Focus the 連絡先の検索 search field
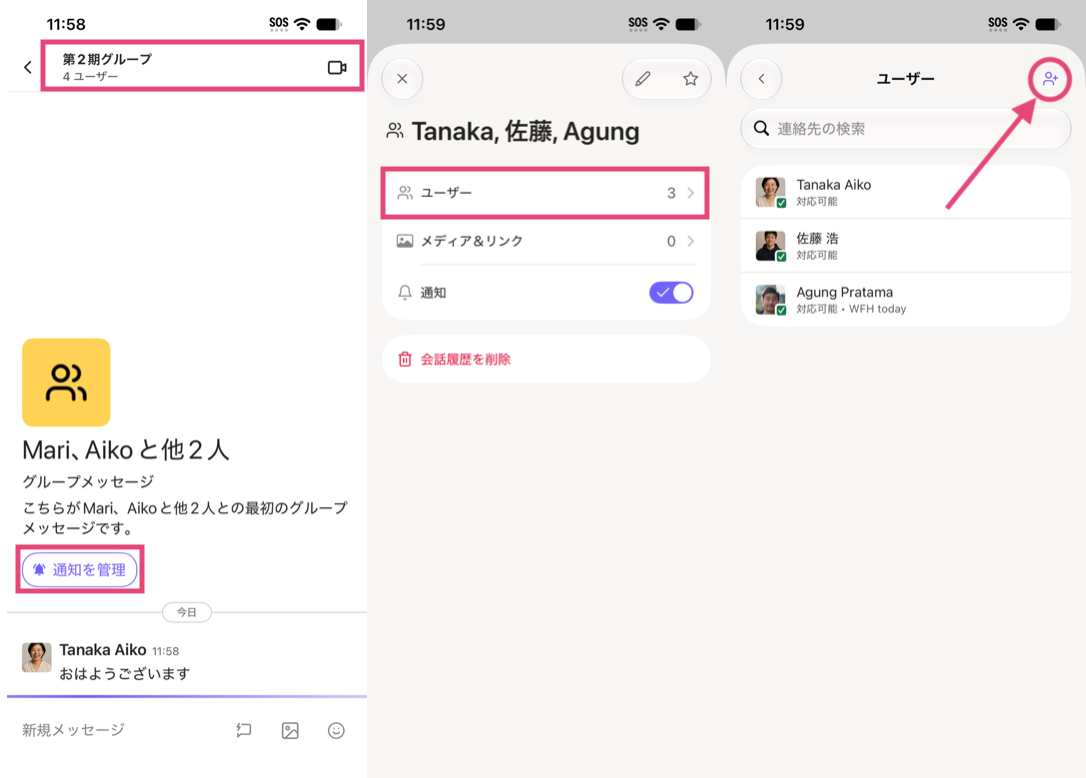1086x778 pixels. pos(906,129)
